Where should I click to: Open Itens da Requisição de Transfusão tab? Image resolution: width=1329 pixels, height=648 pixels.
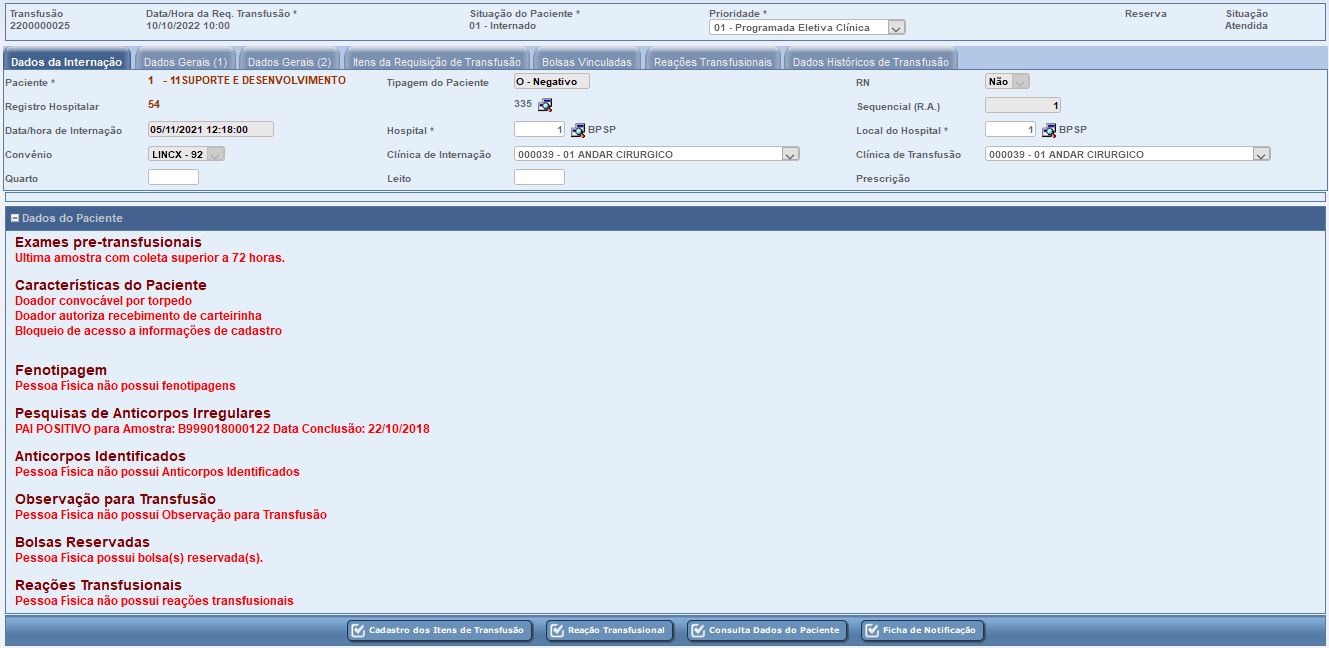point(437,62)
